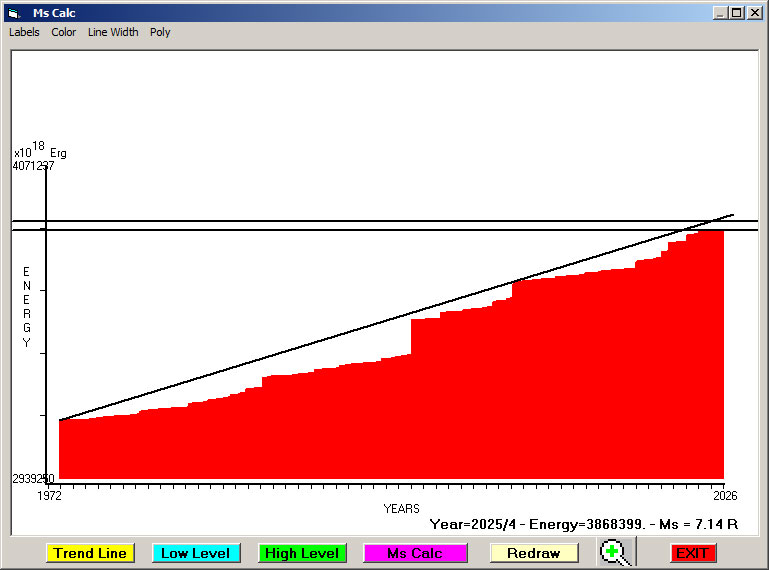The image size is (769, 570).
Task: Open the Color menu
Action: (64, 32)
